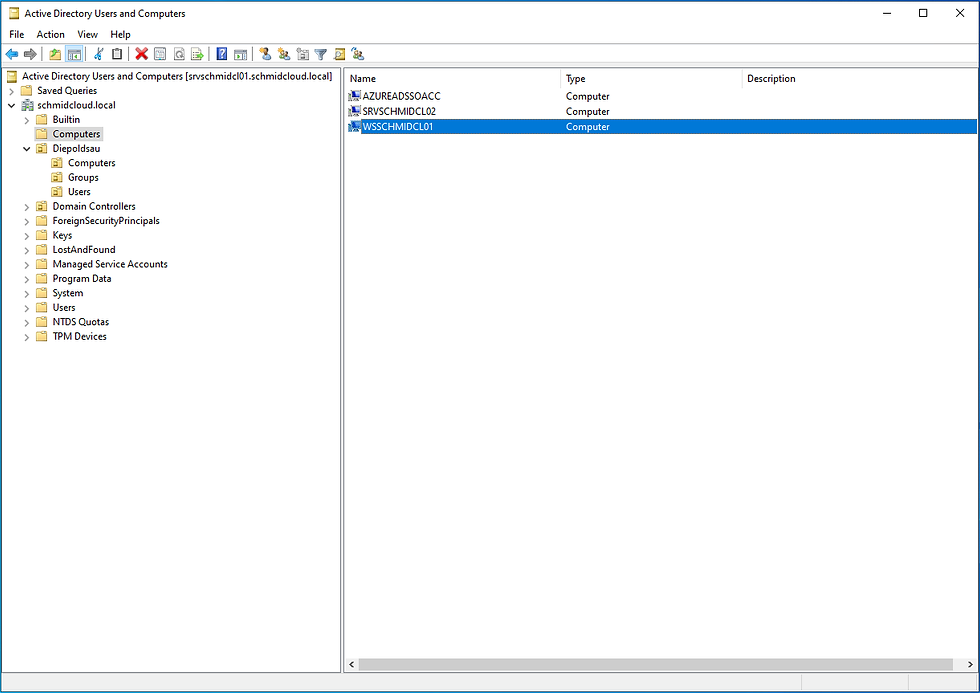980x693 pixels.
Task: Click the Diepoldsau organizational unit icon
Action: [42, 149]
